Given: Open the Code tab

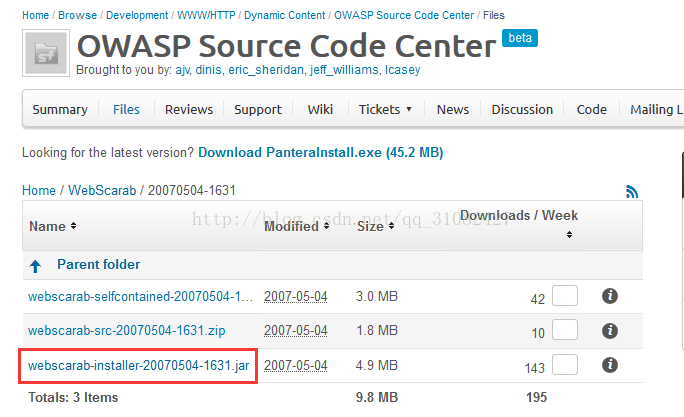Looking at the screenshot, I should point(592,109).
